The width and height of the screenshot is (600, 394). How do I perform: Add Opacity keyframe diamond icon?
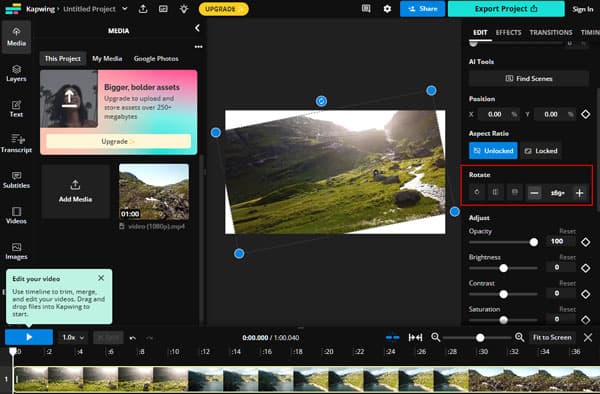coord(585,242)
